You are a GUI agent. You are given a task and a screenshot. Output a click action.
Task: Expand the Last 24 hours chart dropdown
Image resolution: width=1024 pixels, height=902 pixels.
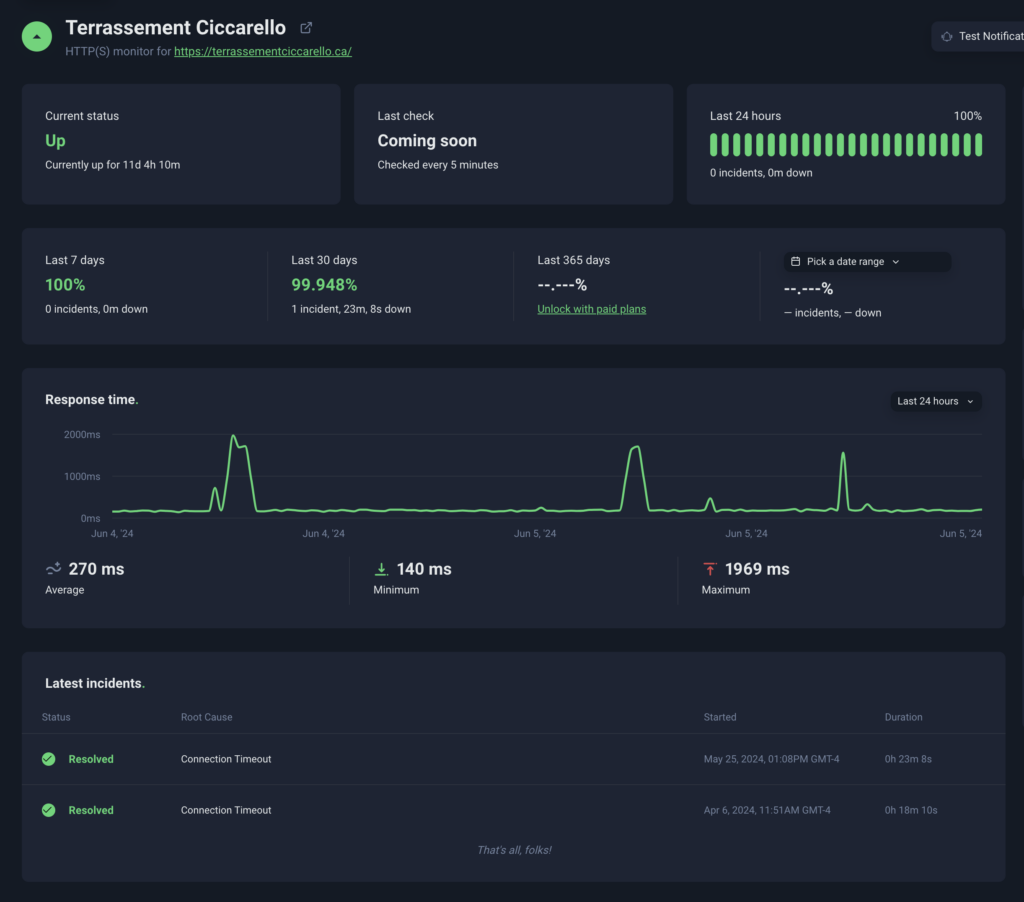pos(936,401)
